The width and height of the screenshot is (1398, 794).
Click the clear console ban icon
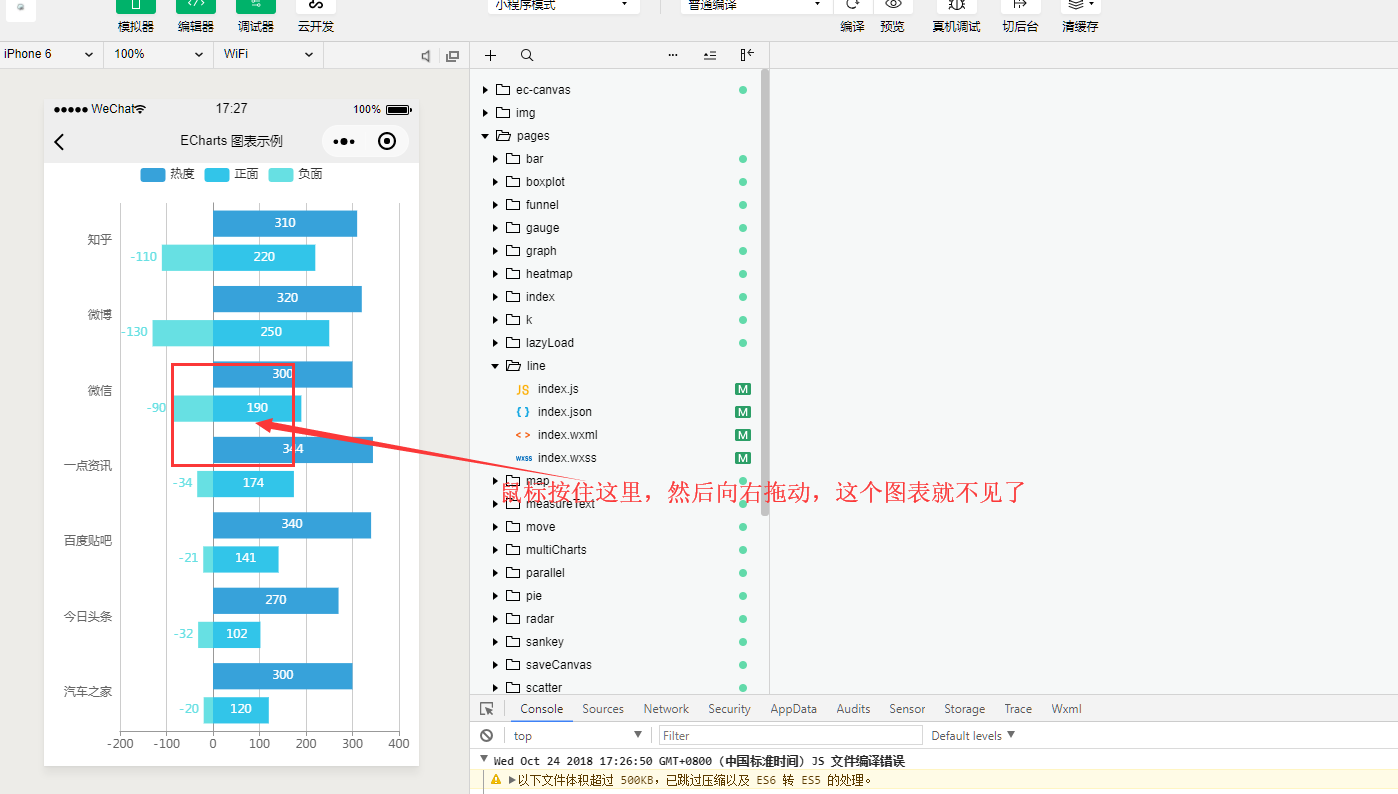pyautogui.click(x=487, y=735)
